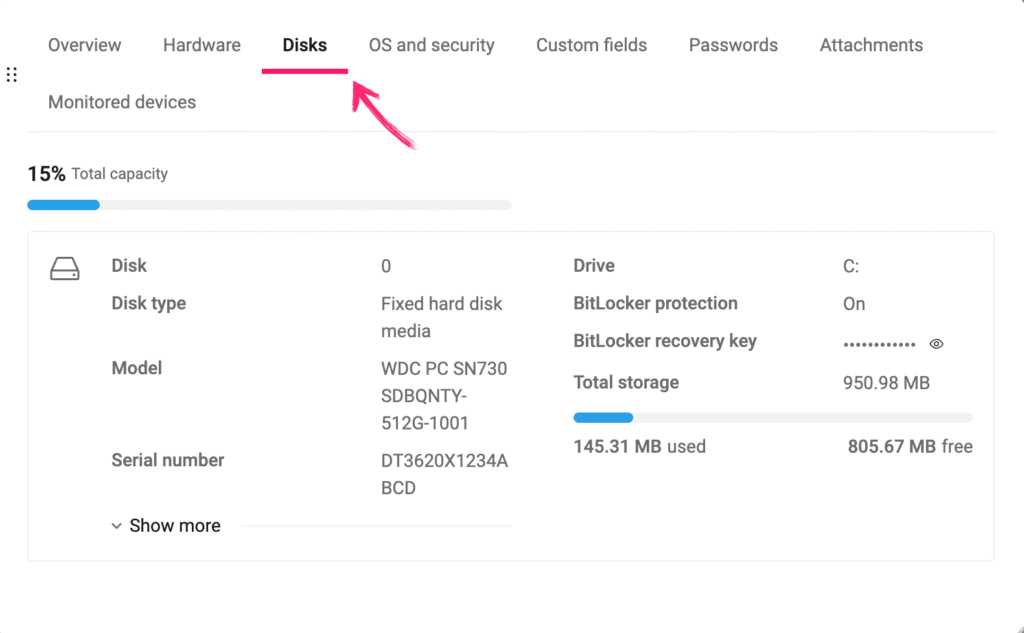This screenshot has height=633, width=1024.
Task: Reveal the BitLocker recovery key with eye icon
Action: click(936, 344)
